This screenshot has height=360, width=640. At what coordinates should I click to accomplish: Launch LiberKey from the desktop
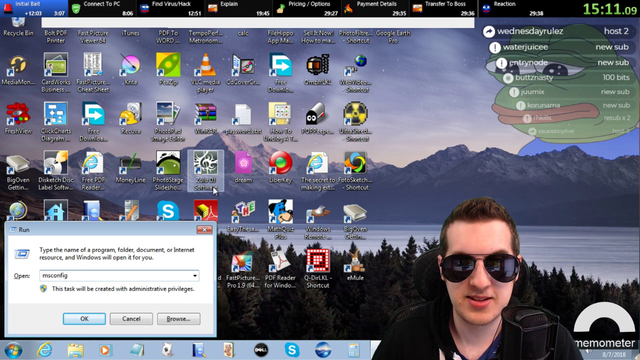(280, 167)
